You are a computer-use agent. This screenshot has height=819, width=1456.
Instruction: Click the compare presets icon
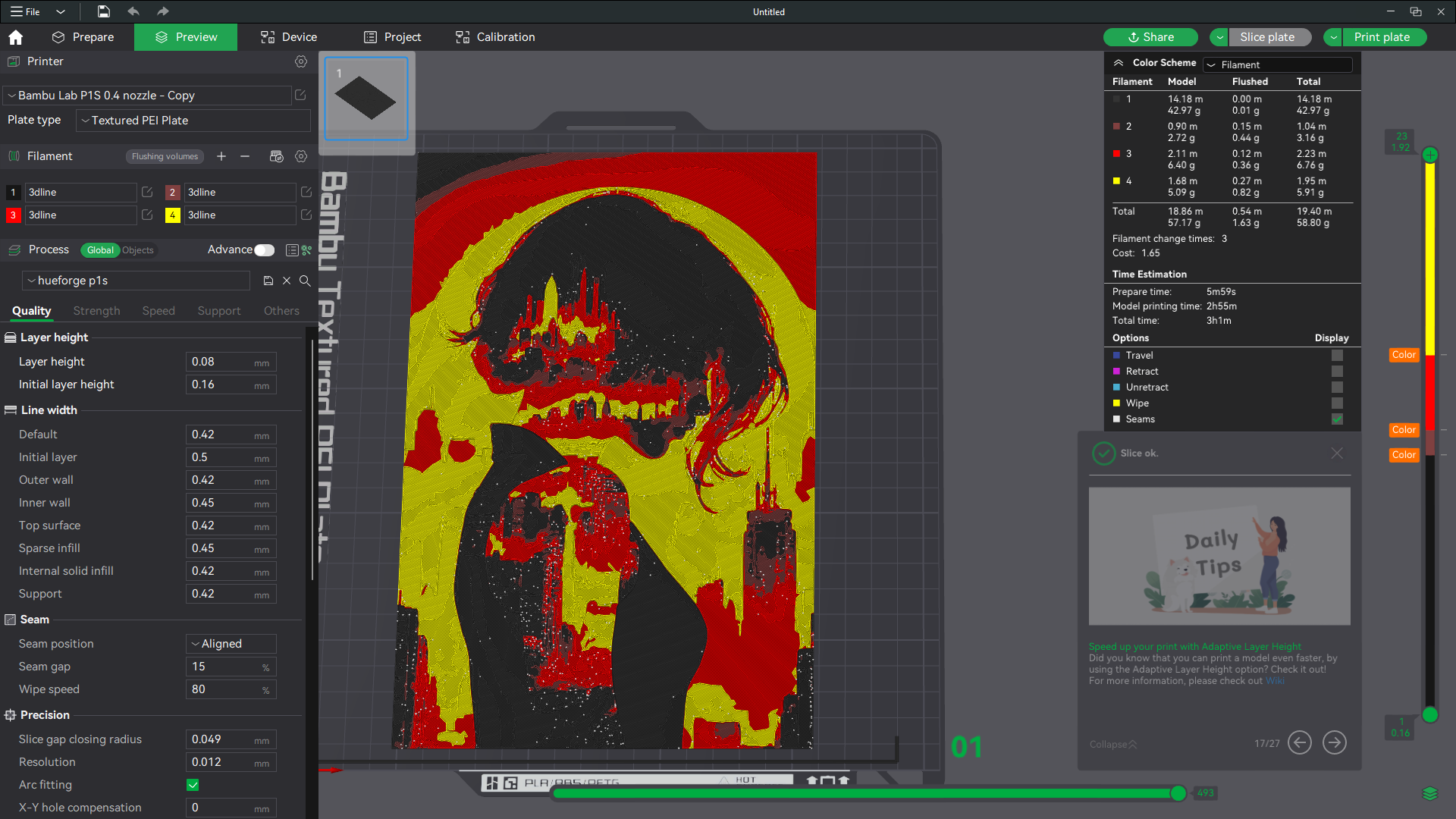(307, 250)
